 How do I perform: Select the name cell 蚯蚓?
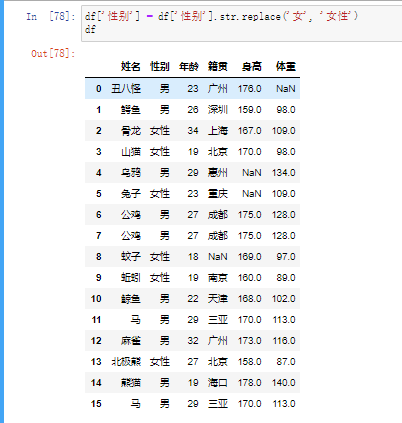pos(131,278)
